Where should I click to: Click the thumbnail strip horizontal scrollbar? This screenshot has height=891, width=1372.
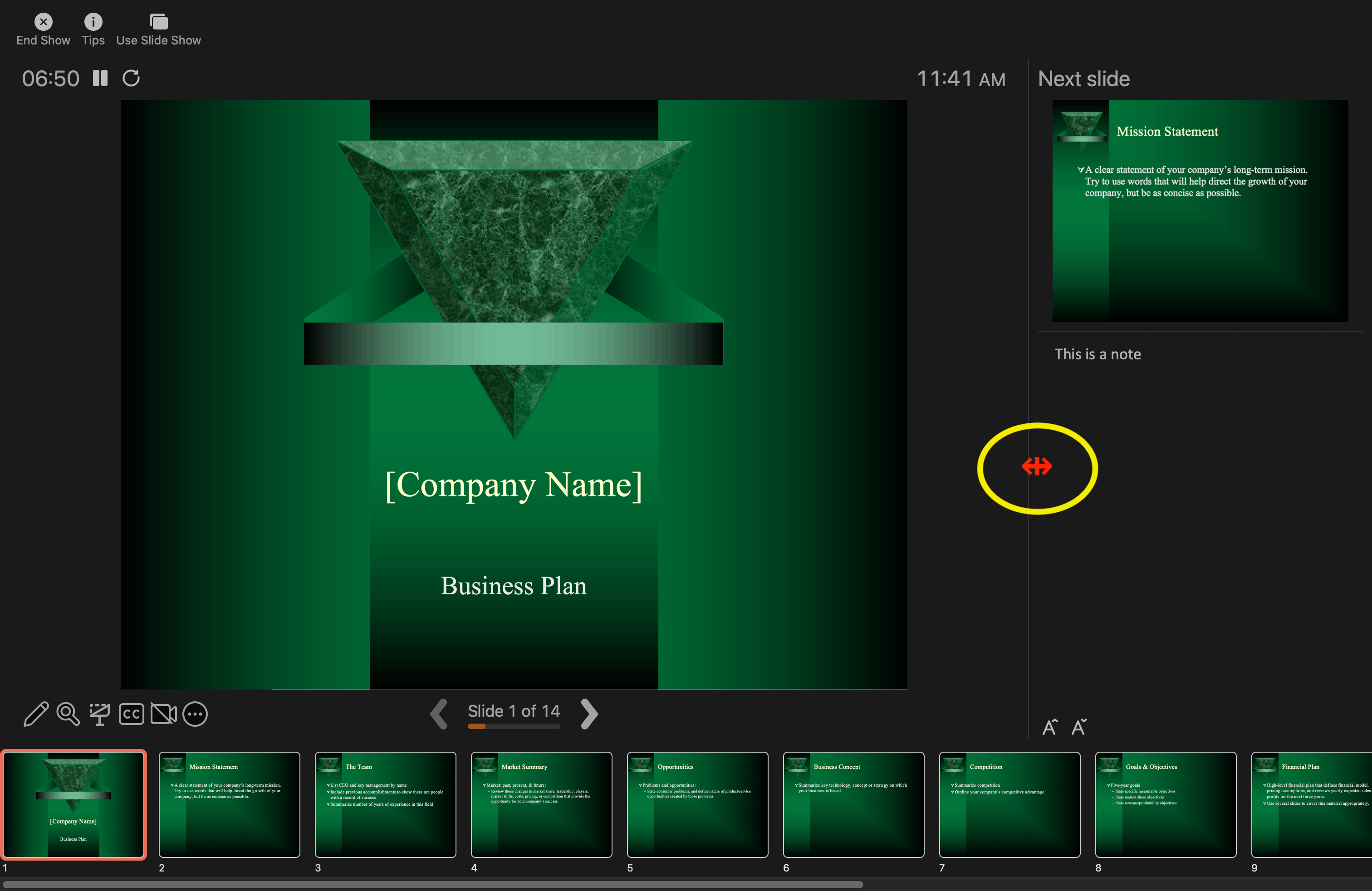433,884
